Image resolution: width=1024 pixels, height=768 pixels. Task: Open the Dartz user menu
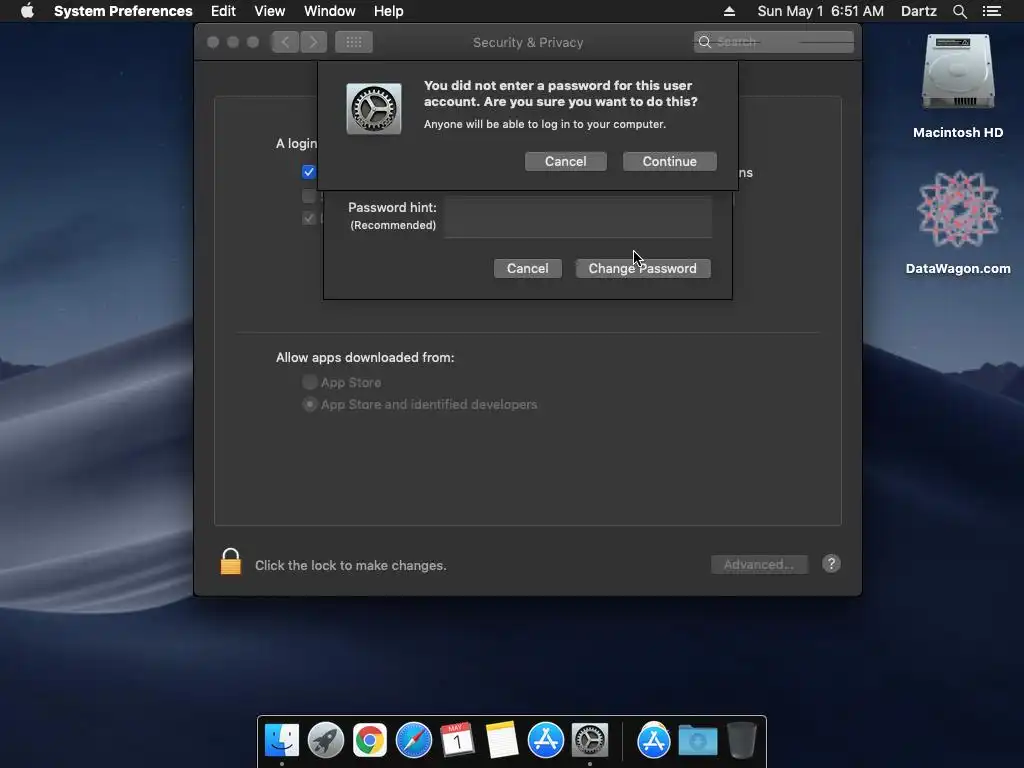coord(918,11)
